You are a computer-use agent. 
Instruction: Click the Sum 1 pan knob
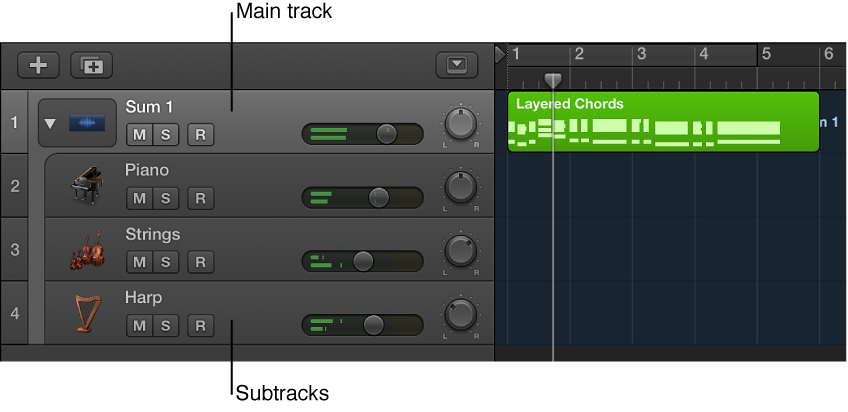[x=461, y=124]
